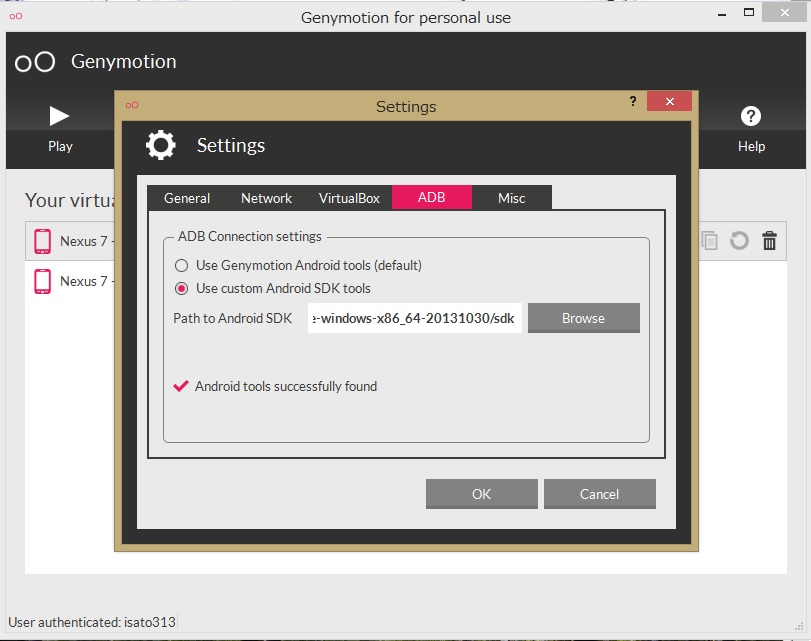811x641 pixels.
Task: Close the Settings dialog with the red X
Action: [669, 101]
